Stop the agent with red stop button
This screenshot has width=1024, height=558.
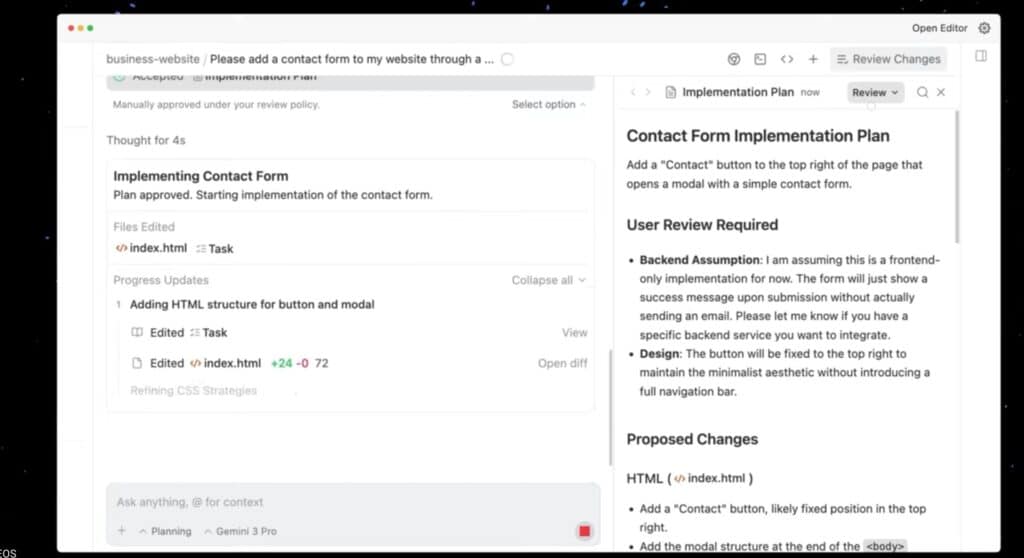pos(585,531)
